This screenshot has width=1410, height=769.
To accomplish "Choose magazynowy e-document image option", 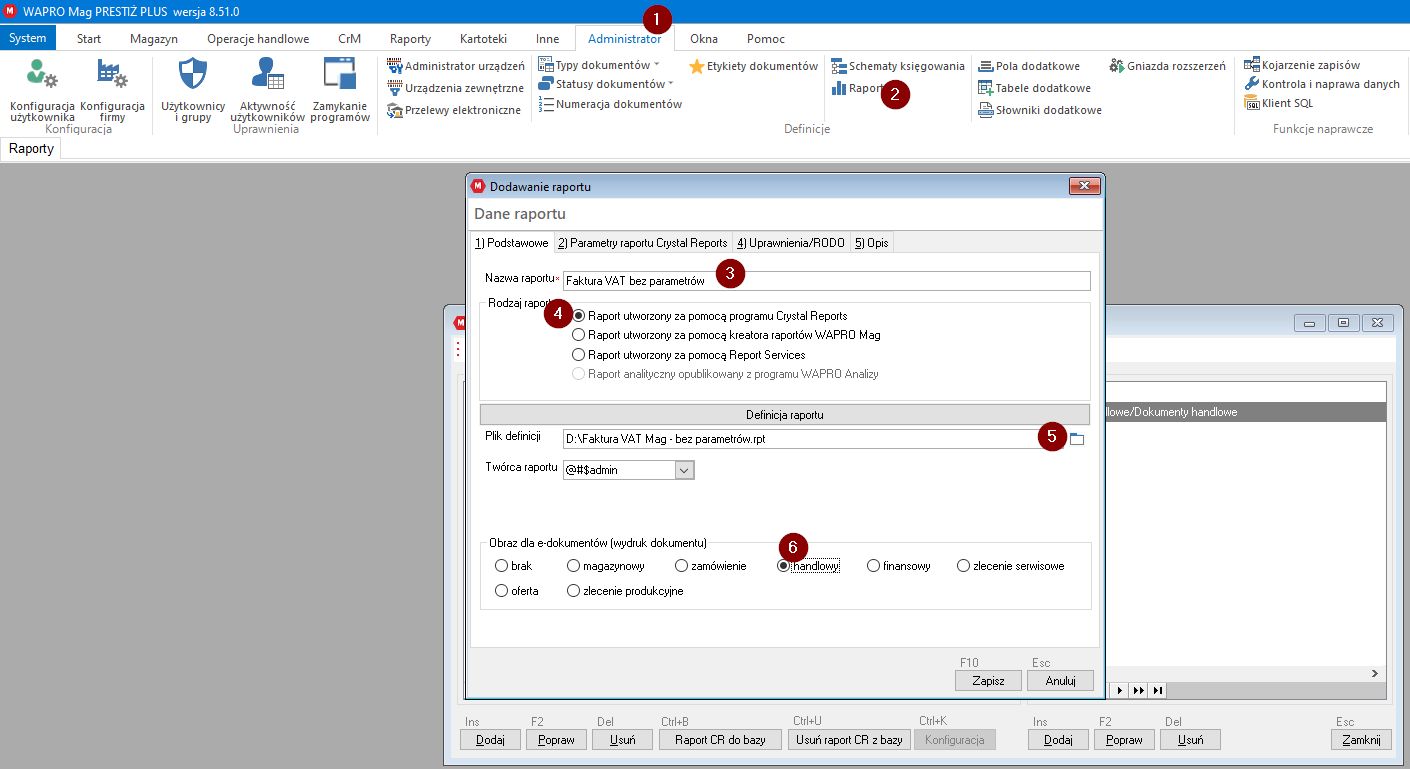I will 574,566.
